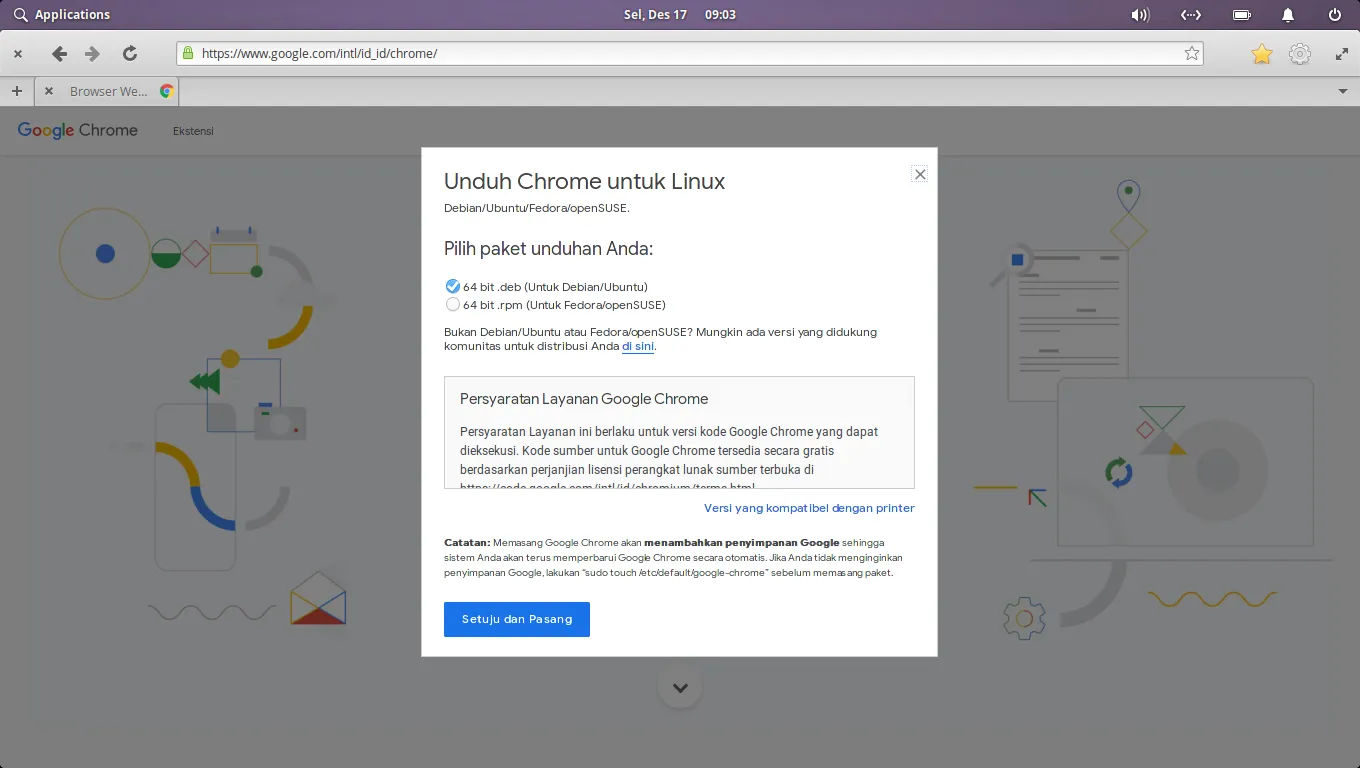Click the Applications search icon
The image size is (1360, 768).
coord(20,14)
